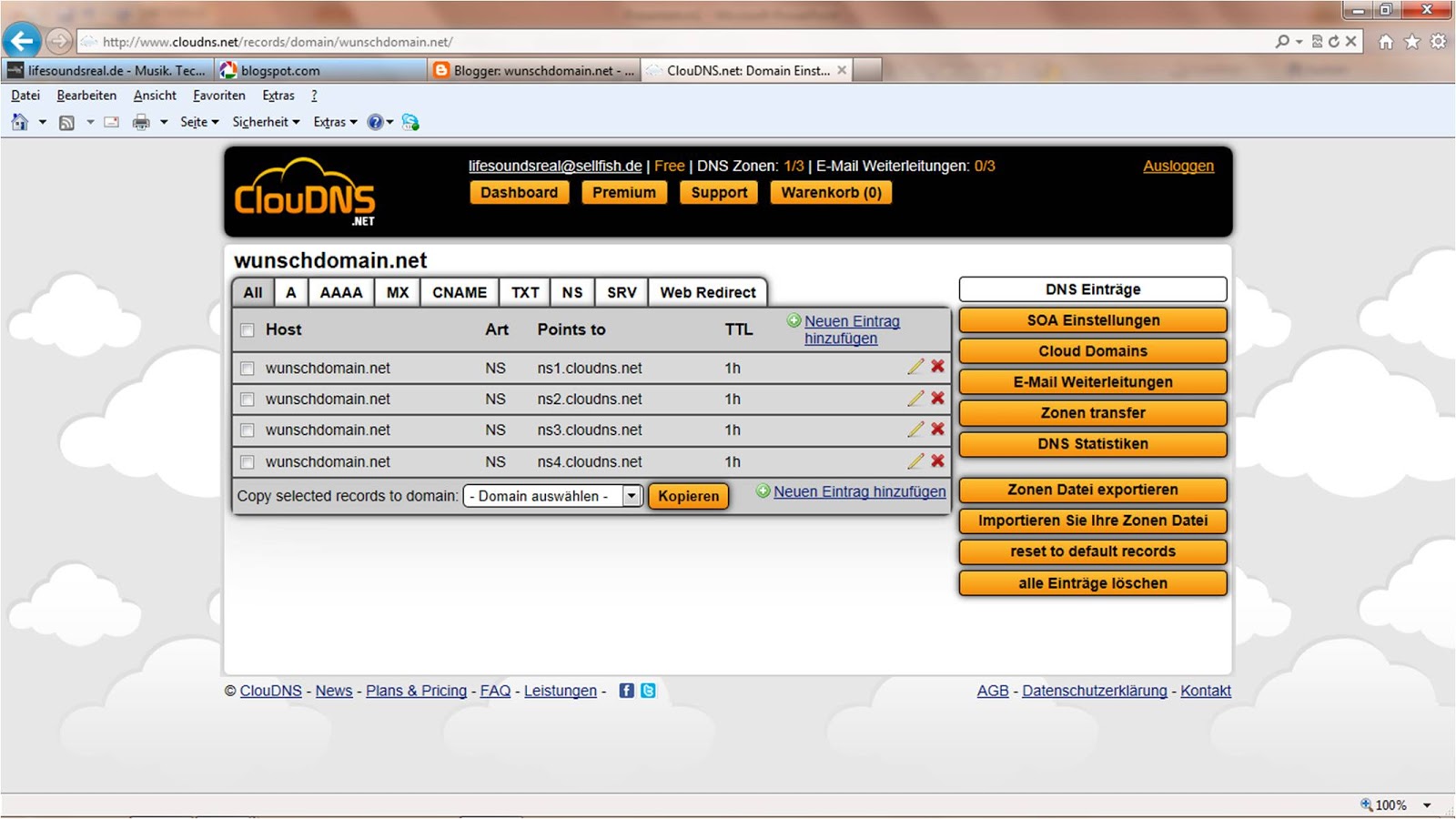Click the Ausloggen link
This screenshot has height=819, width=1456.
[x=1178, y=166]
